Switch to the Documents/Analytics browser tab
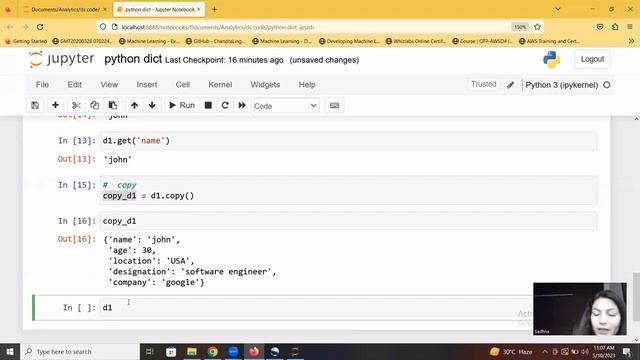640x360 pixels. [65, 9]
